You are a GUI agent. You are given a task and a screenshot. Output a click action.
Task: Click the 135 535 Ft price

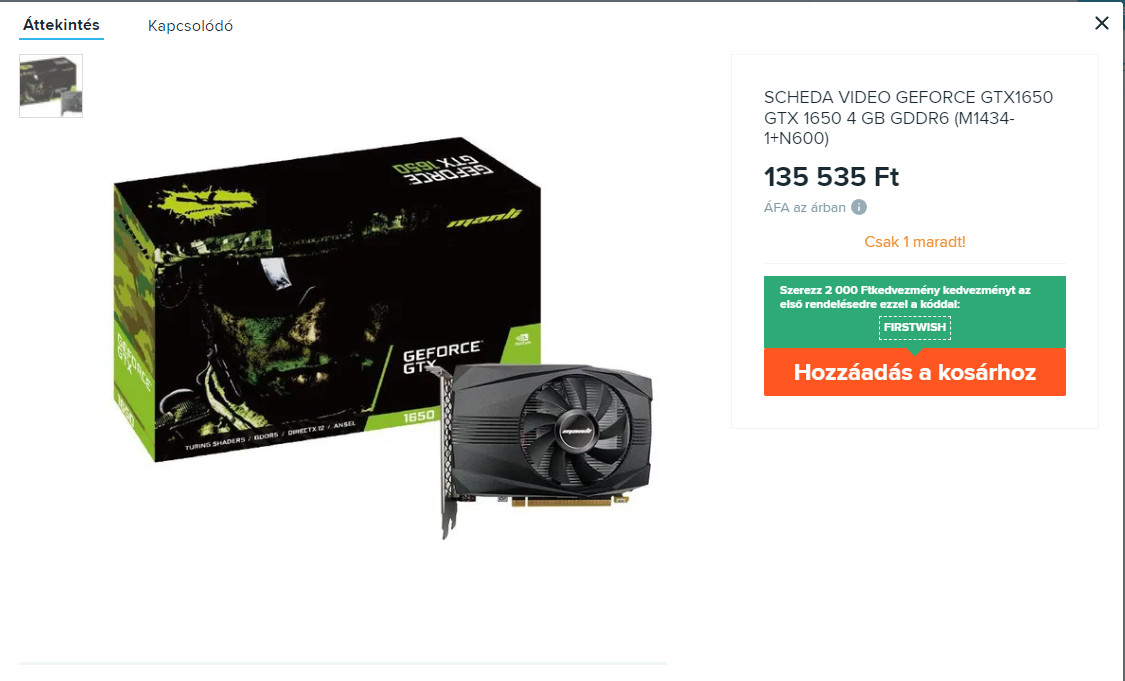click(832, 177)
